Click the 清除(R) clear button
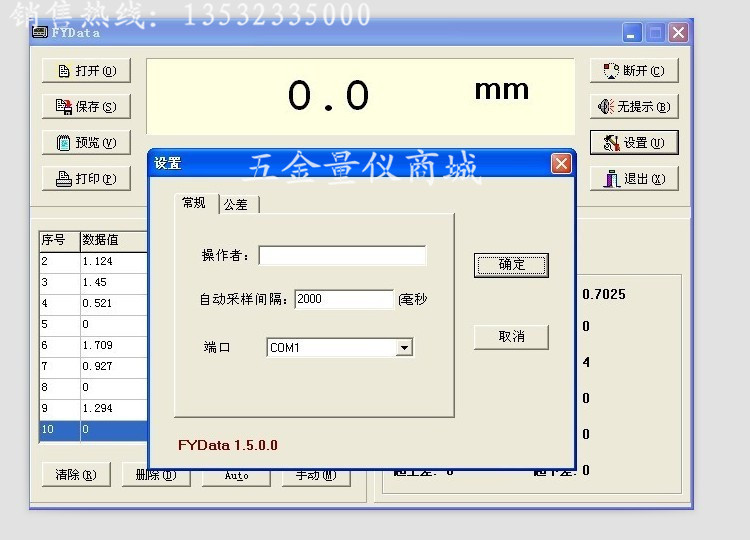The height and width of the screenshot is (540, 750). coord(76,474)
